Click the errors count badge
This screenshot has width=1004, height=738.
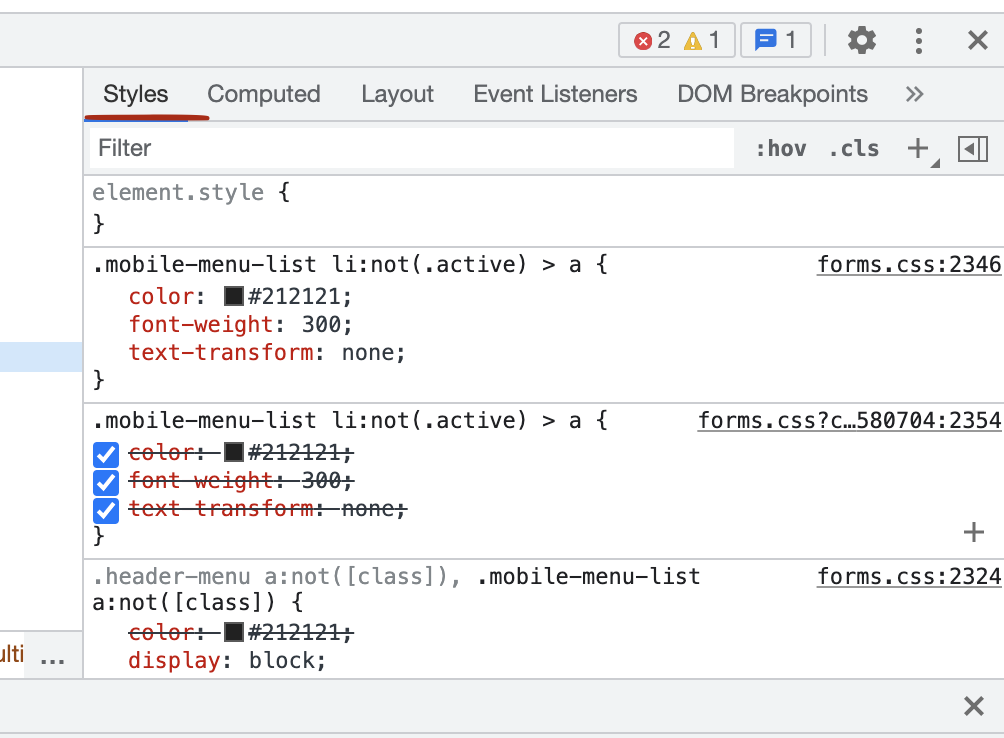point(652,40)
